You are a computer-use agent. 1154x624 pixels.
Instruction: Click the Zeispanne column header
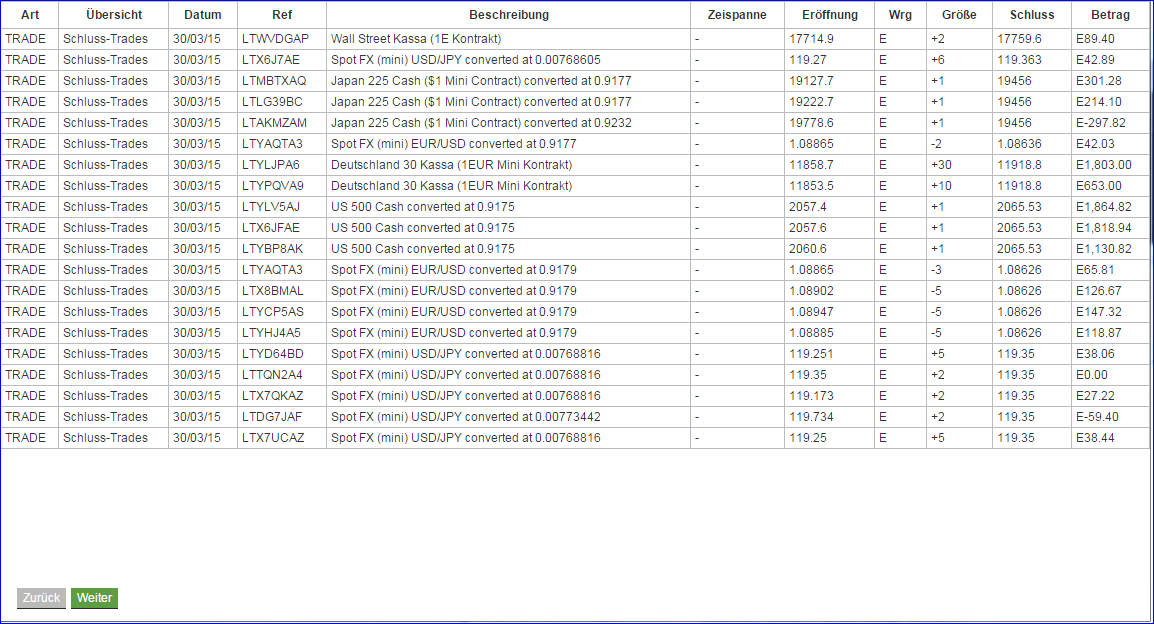coord(736,14)
